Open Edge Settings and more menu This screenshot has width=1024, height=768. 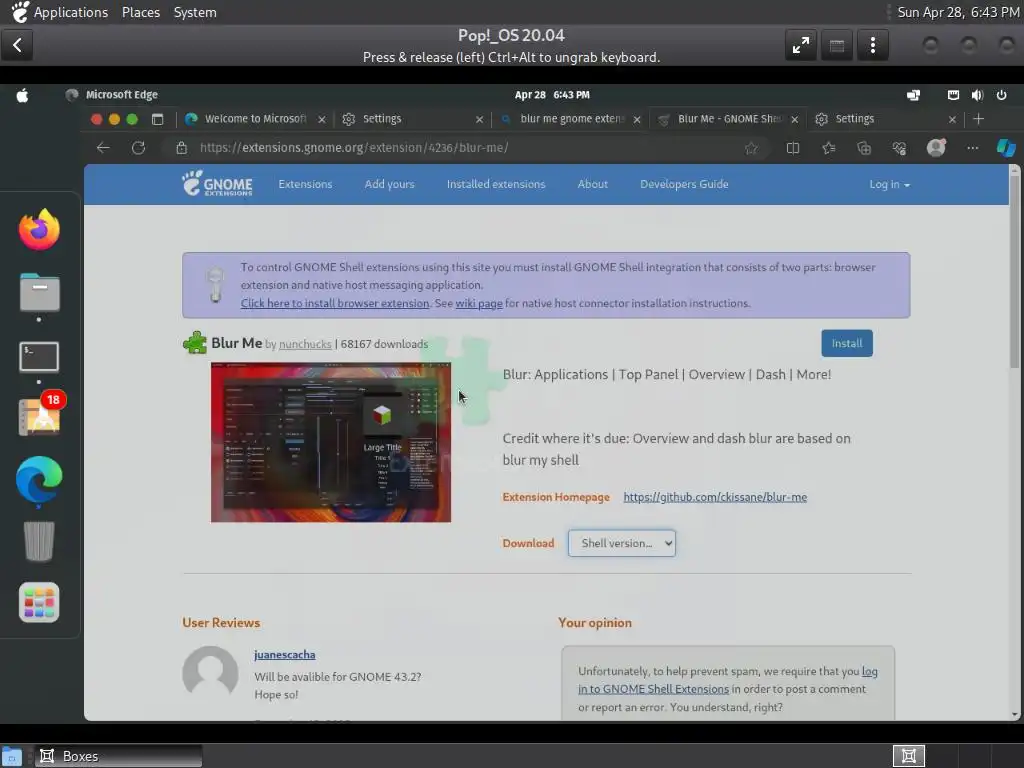[972, 148]
